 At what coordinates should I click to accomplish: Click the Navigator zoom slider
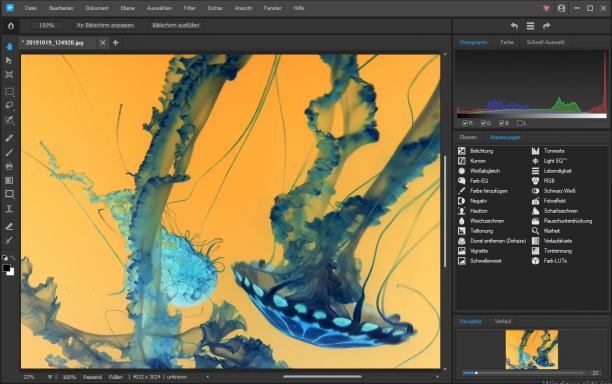(524, 373)
